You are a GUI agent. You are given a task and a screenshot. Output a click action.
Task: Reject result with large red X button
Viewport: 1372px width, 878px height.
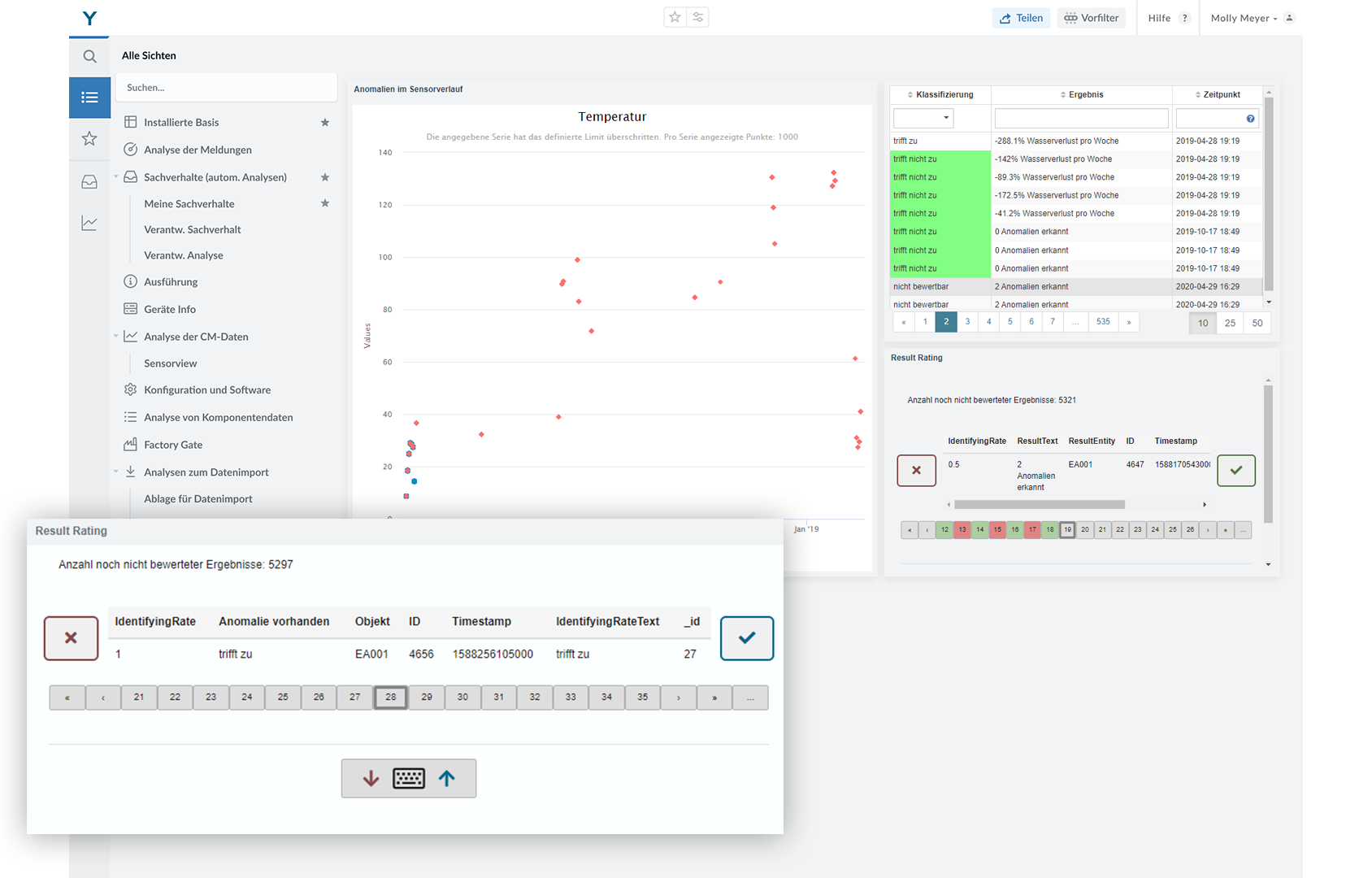click(x=71, y=638)
